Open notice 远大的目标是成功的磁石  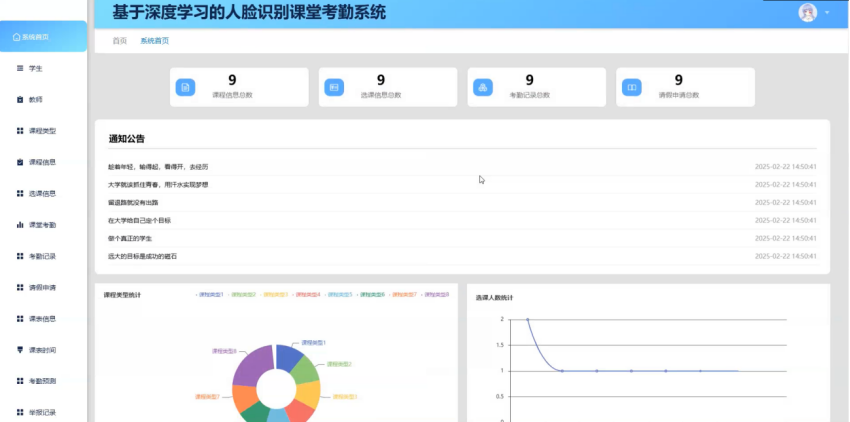point(142,256)
